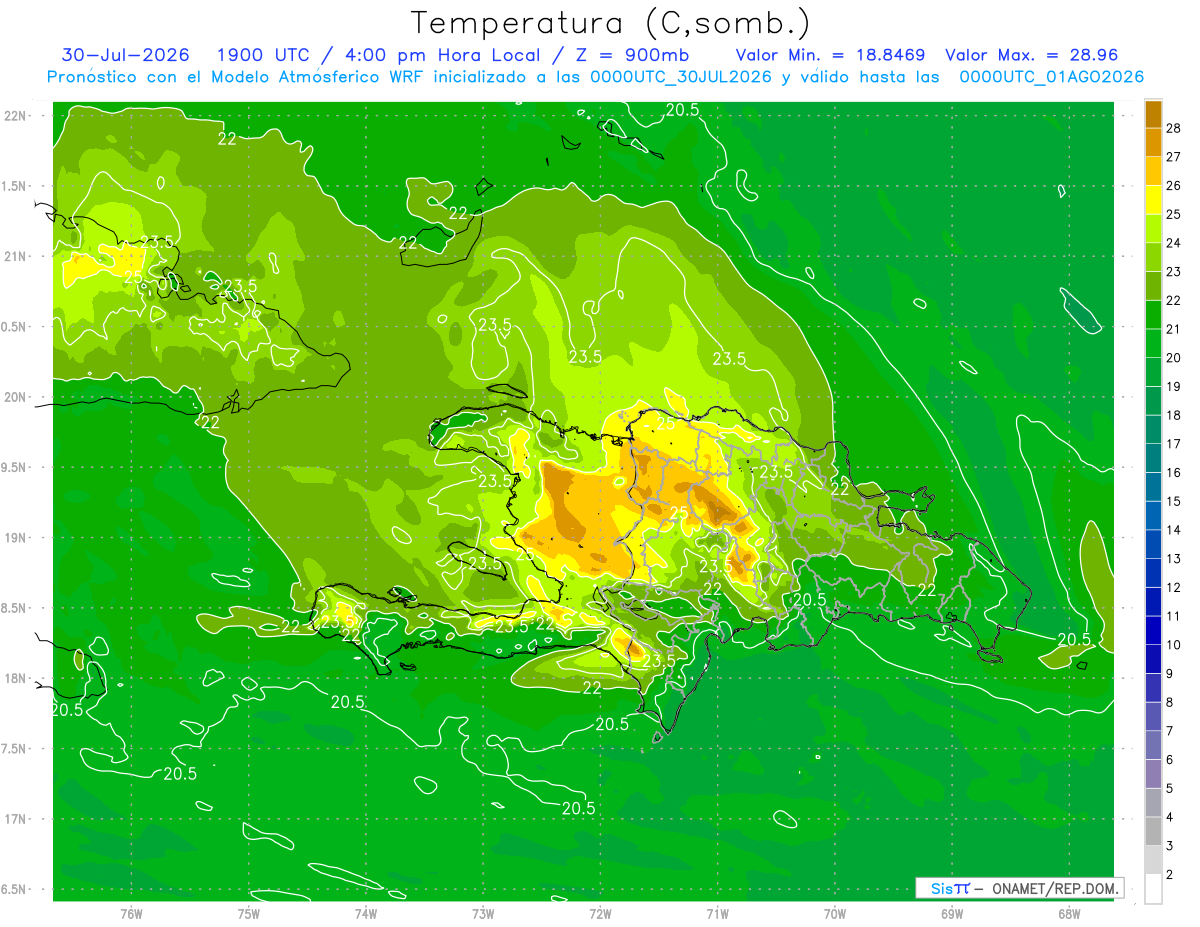Pick the darkest orange swatch above legend value 28
Viewport: 1200px width, 927px height.
(x=1153, y=114)
